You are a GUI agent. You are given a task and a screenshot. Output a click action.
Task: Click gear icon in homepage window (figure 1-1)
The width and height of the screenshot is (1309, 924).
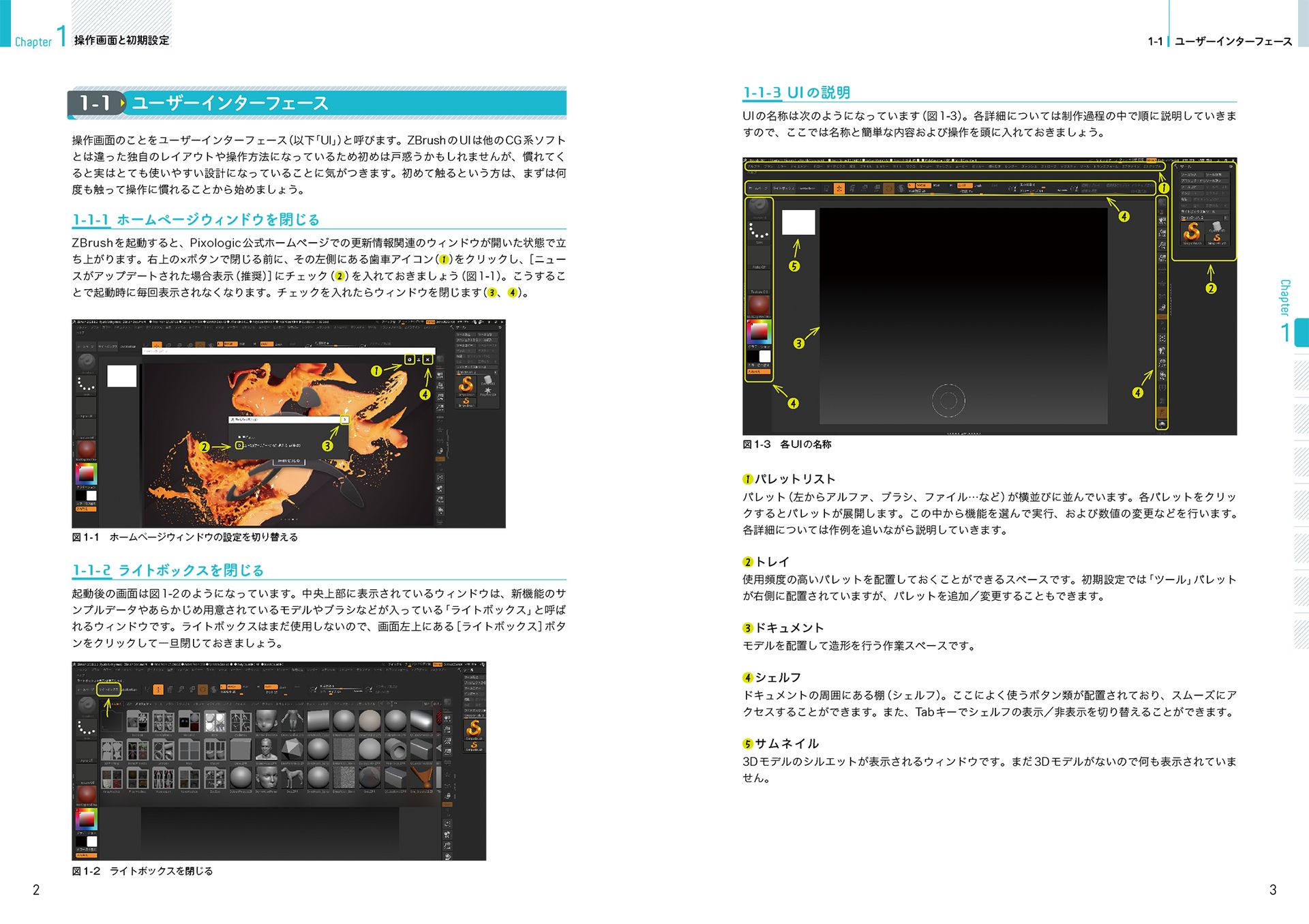click(409, 359)
